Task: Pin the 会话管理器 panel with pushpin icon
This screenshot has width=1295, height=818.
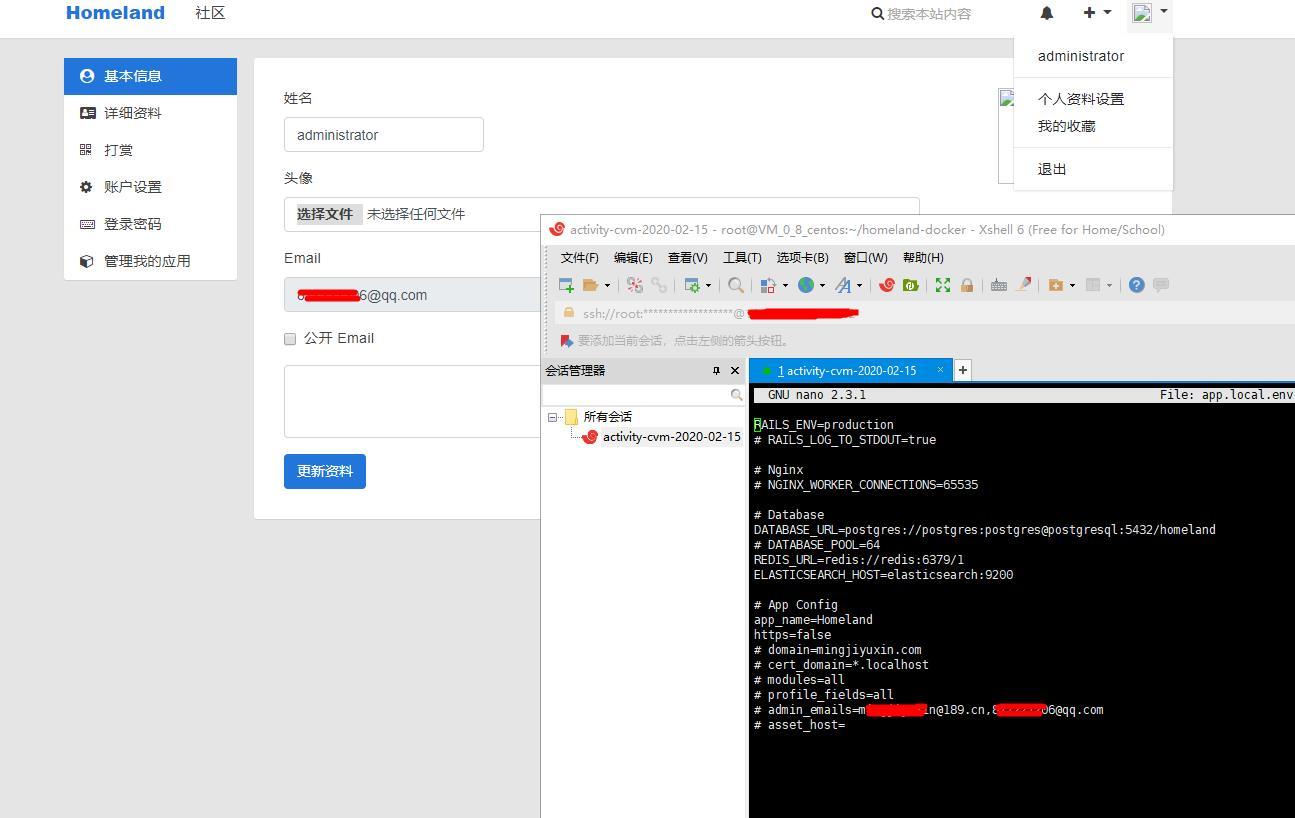Action: pos(716,371)
